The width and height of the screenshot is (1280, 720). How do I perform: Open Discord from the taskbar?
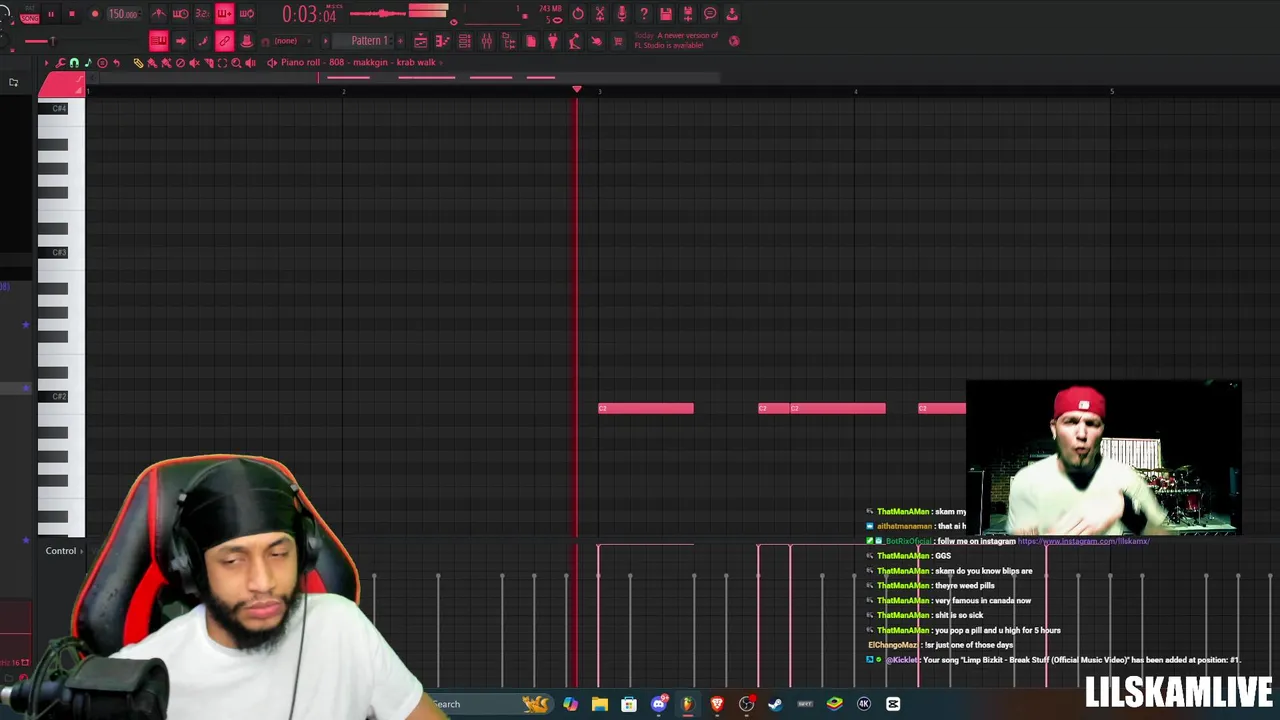659,704
